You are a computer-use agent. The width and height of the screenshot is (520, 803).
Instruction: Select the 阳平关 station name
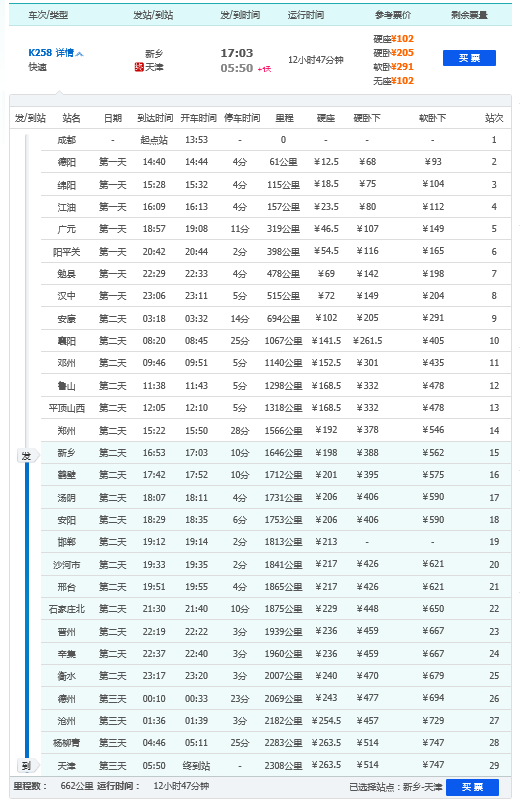[x=67, y=252]
